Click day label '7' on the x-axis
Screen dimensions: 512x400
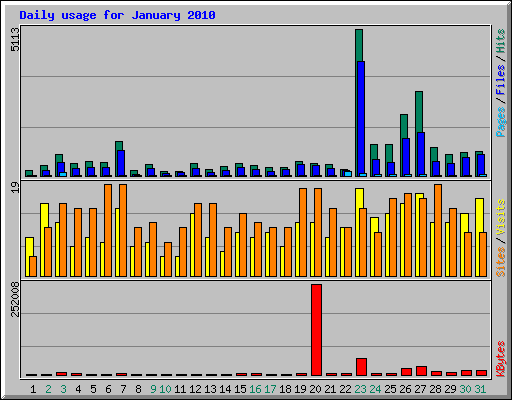[x=123, y=389]
